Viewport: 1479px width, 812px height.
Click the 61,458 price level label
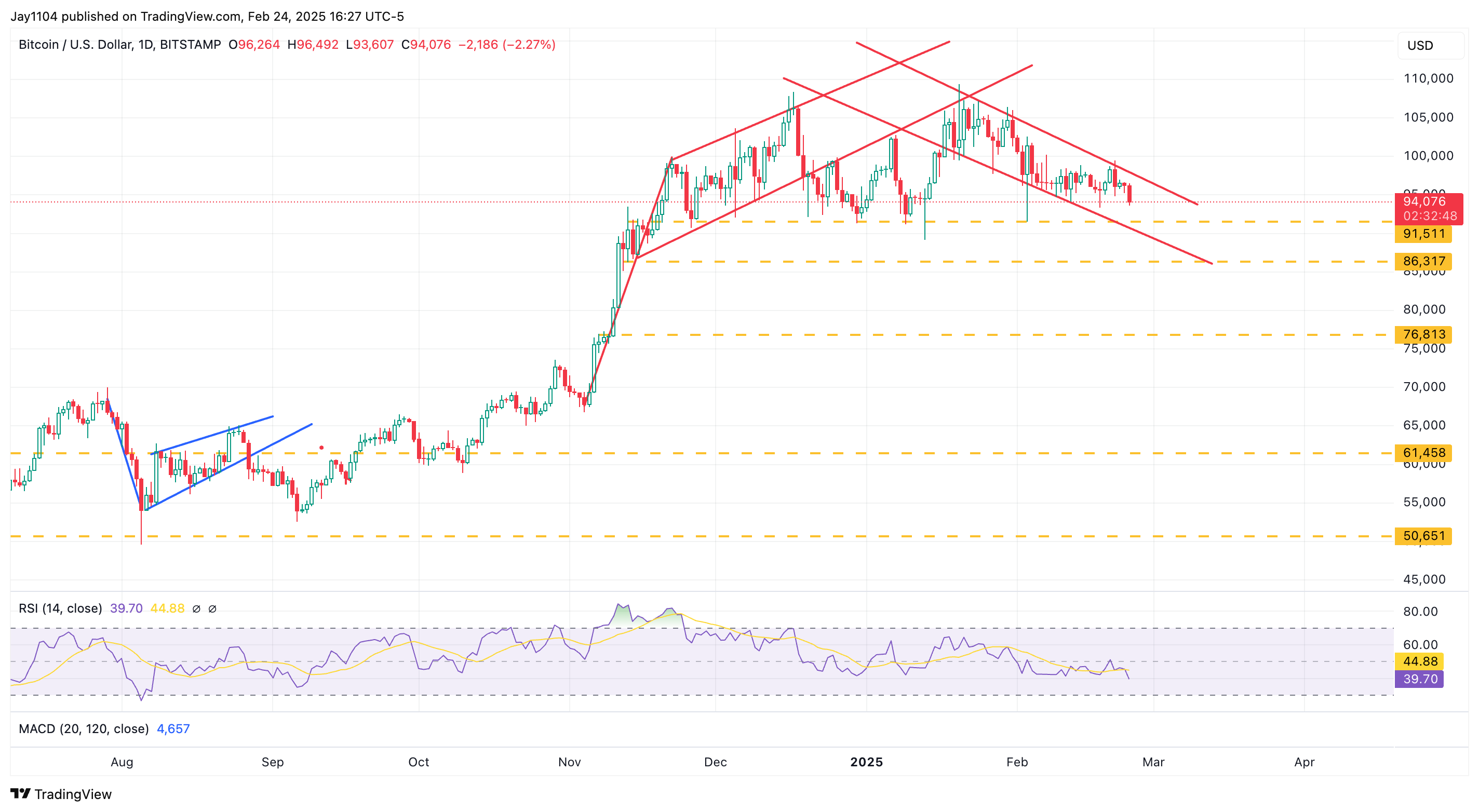1423,453
